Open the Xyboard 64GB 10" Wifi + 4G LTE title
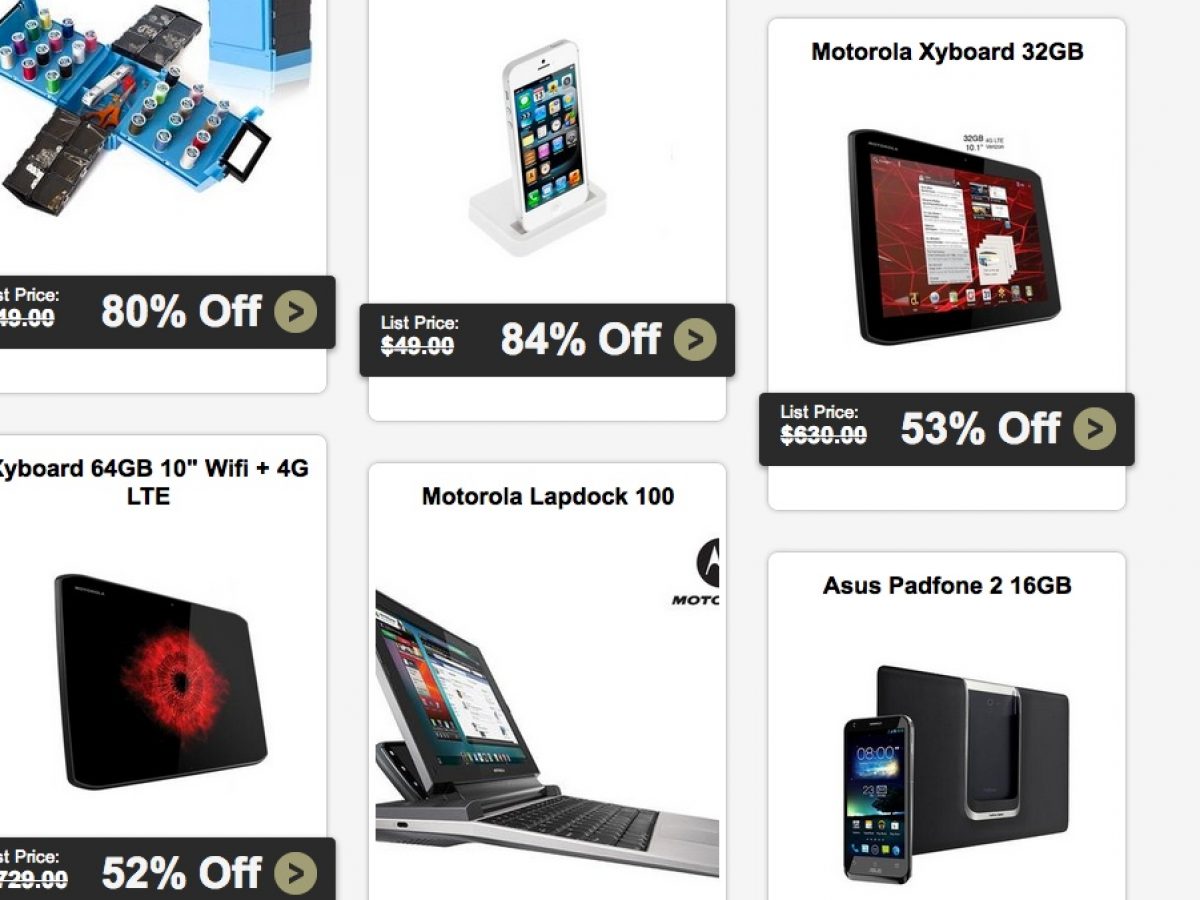Viewport: 1200px width, 900px height. pos(150,481)
